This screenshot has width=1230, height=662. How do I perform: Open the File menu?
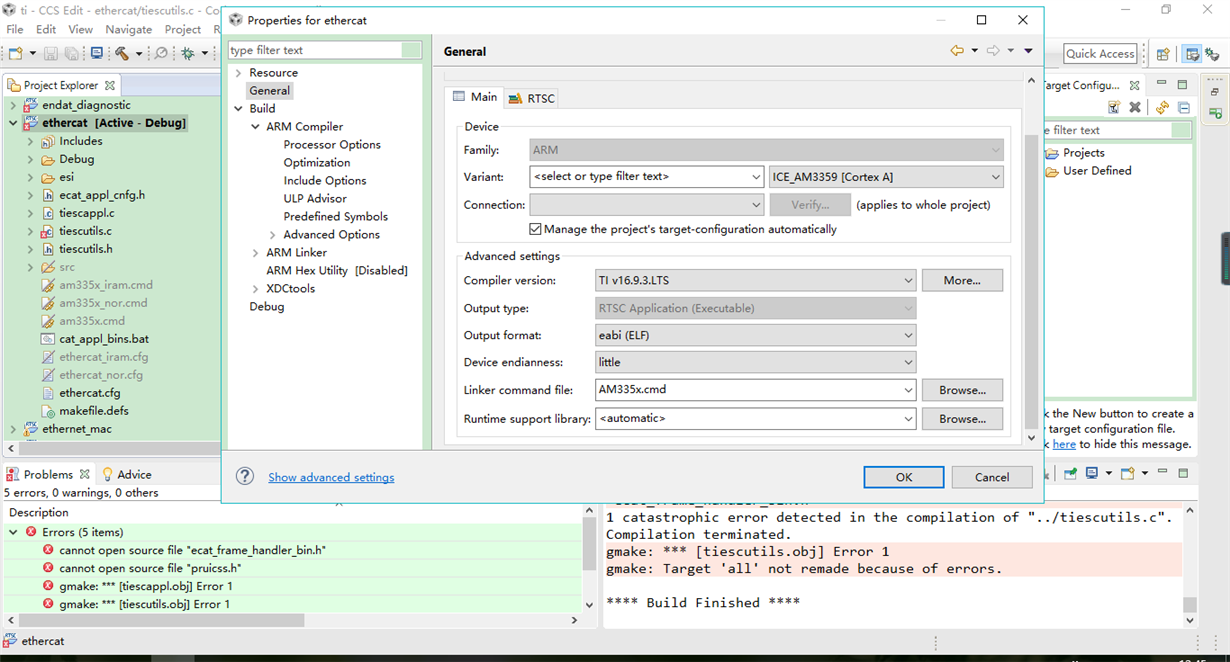click(15, 29)
